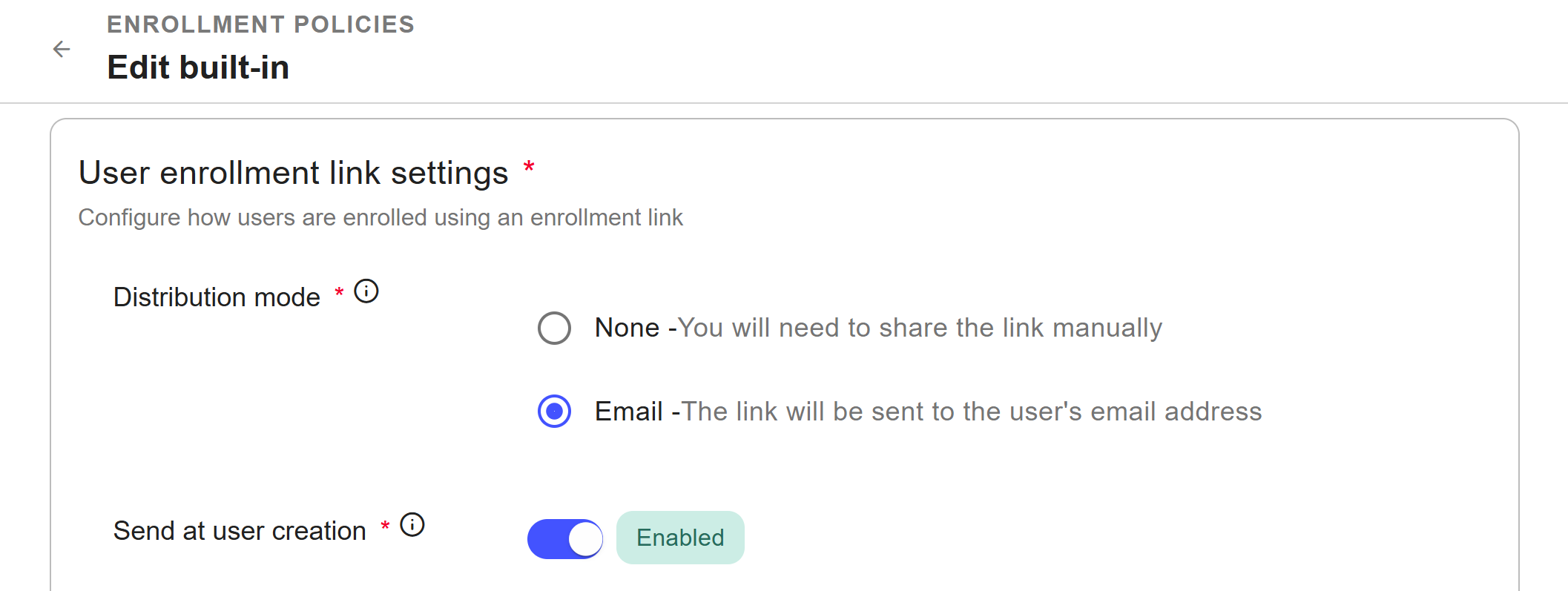1568x591 pixels.
Task: Click the Enabled status badge
Action: click(x=680, y=538)
